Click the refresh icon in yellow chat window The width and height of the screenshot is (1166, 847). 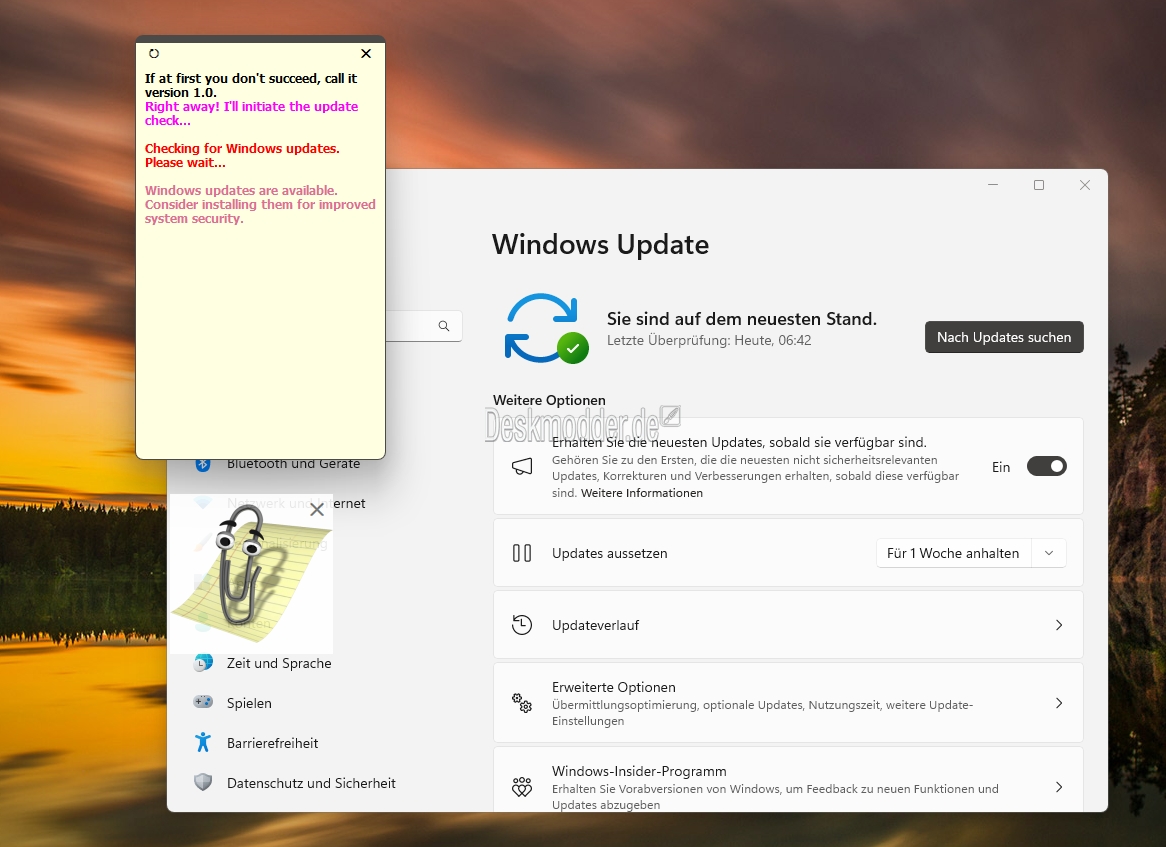coord(154,54)
